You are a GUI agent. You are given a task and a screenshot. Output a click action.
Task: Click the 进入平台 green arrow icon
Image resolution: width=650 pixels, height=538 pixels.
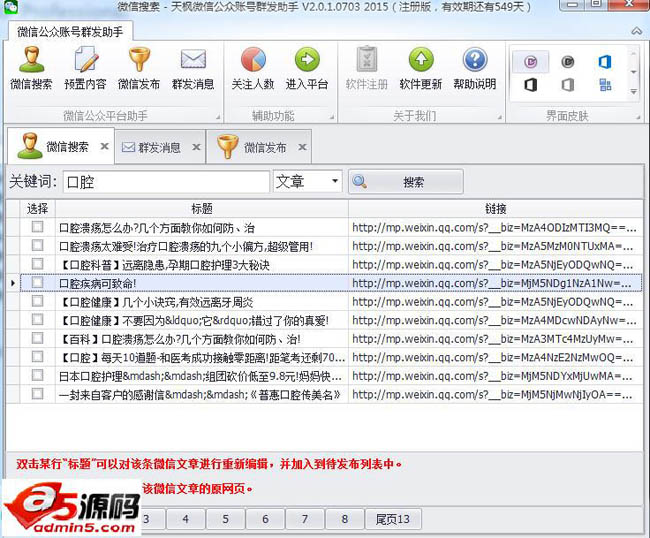point(307,59)
